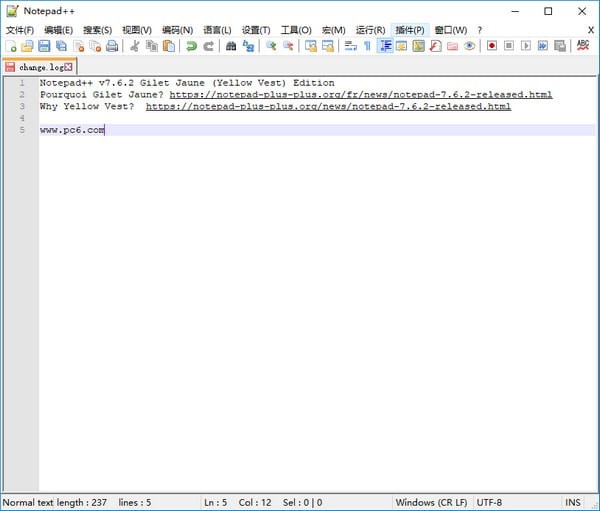The height and width of the screenshot is (511, 600).
Task: Click the Save file toolbar icon
Action: pyautogui.click(x=44, y=46)
